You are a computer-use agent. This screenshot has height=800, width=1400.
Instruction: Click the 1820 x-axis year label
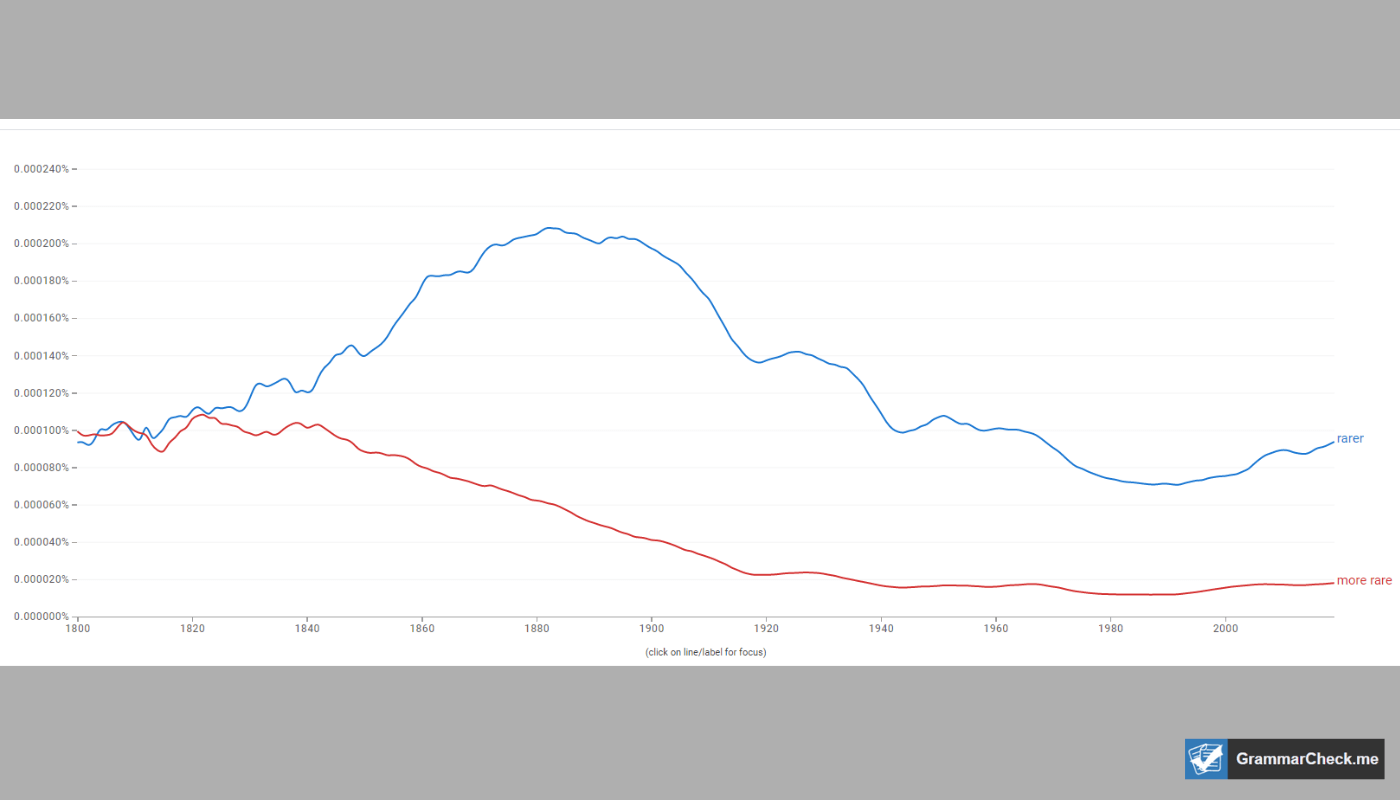click(x=193, y=629)
